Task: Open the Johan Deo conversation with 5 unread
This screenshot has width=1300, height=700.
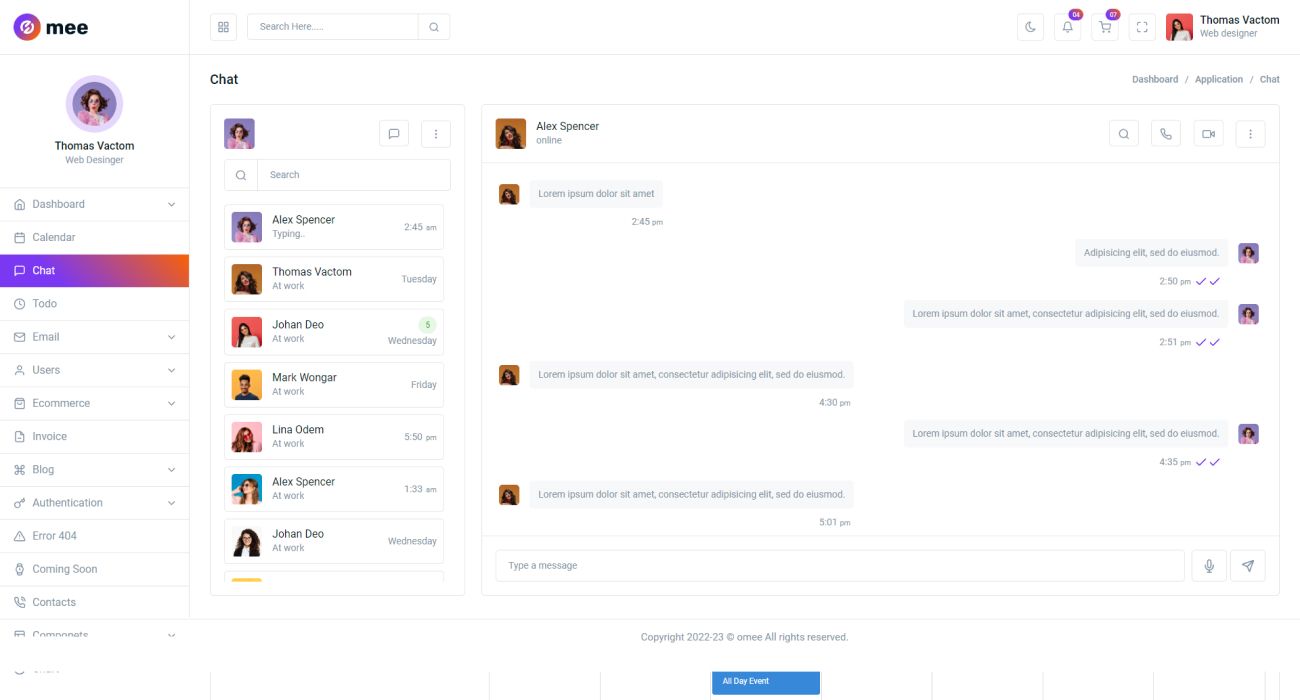Action: coord(334,332)
